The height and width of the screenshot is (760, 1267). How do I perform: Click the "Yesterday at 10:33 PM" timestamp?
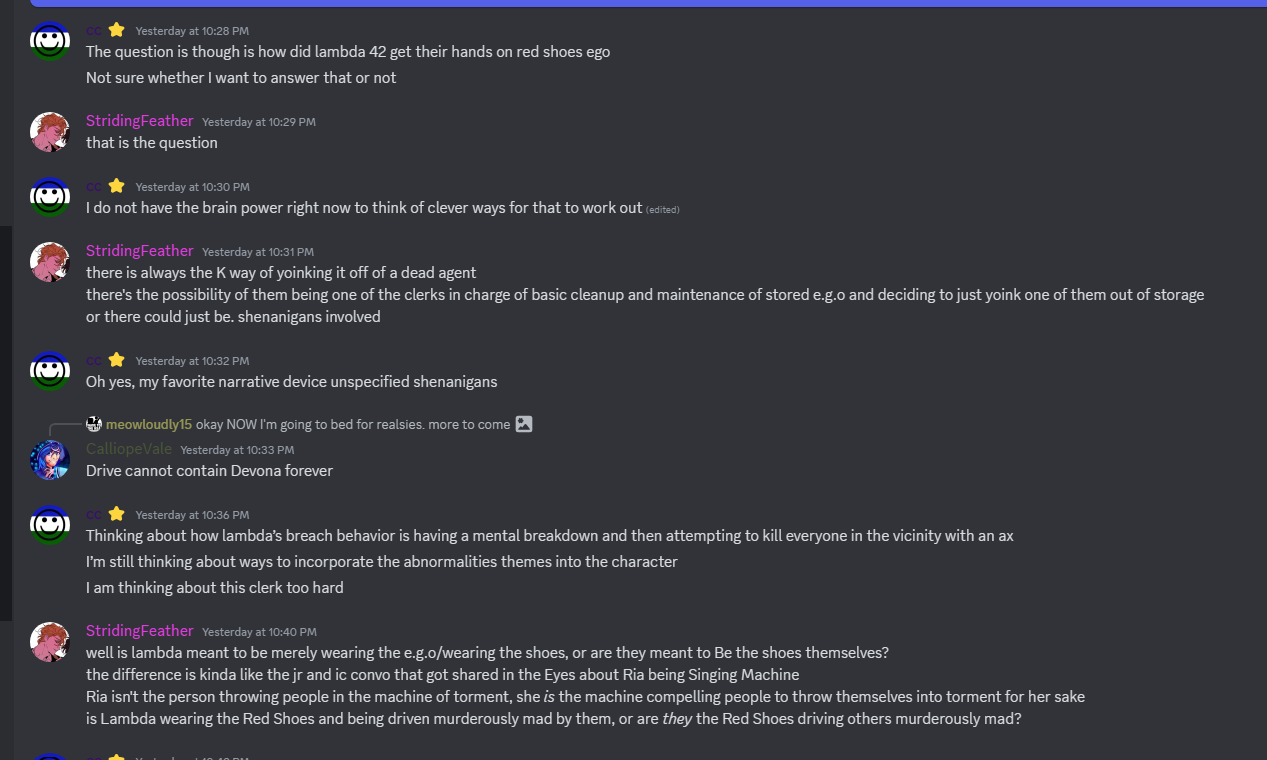(237, 450)
